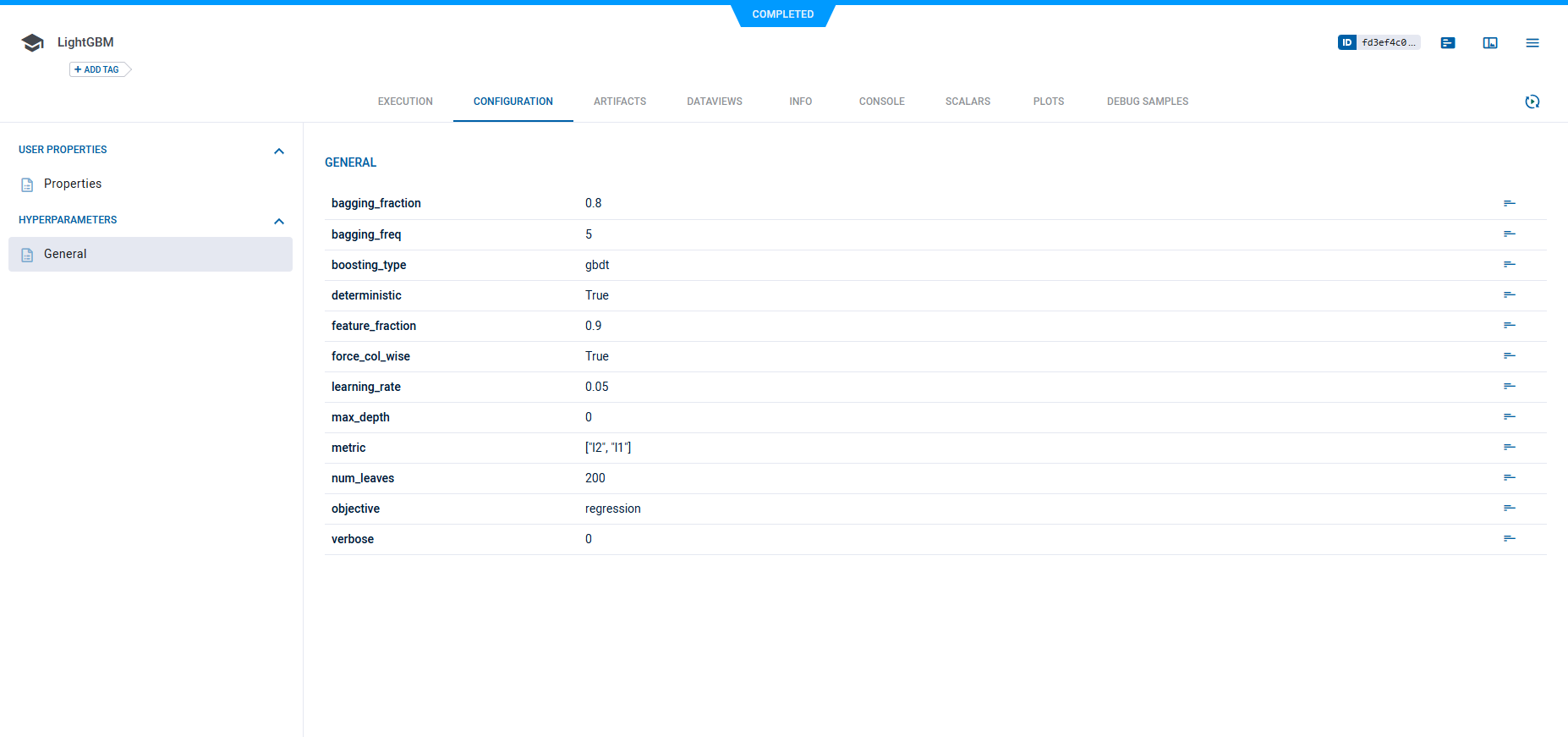Switch to the Scalars tab
The height and width of the screenshot is (737, 1568).
pyautogui.click(x=968, y=102)
